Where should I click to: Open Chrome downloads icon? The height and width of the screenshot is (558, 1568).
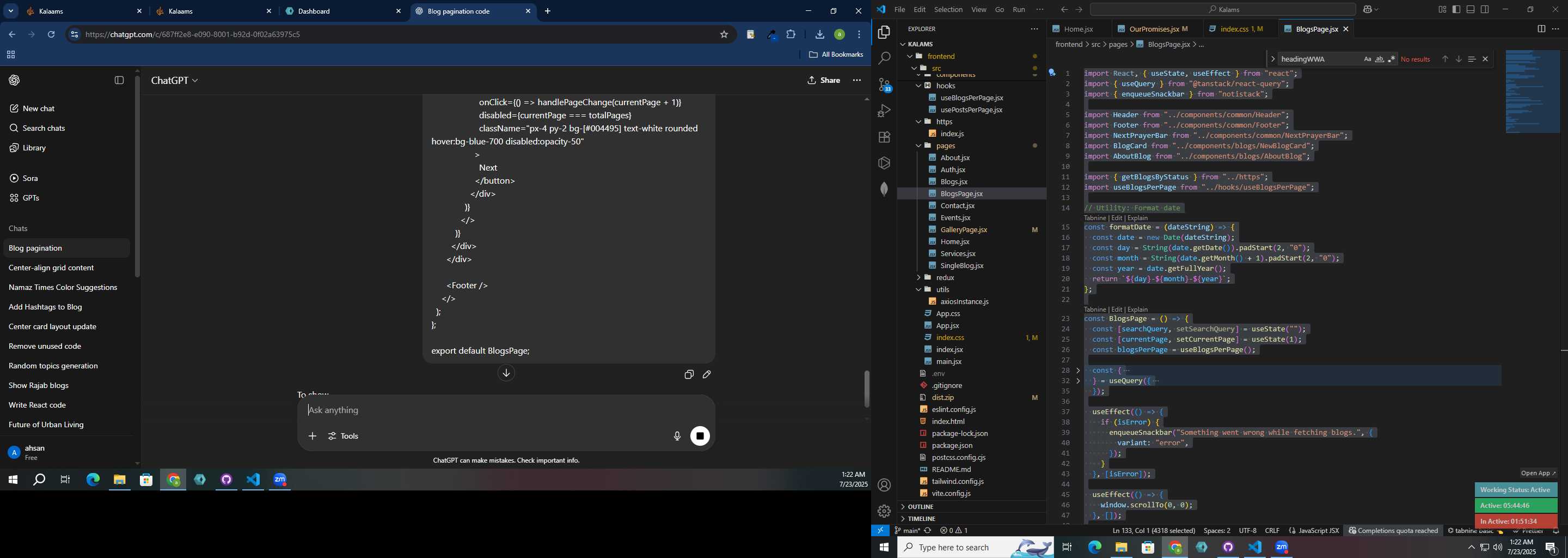820,35
